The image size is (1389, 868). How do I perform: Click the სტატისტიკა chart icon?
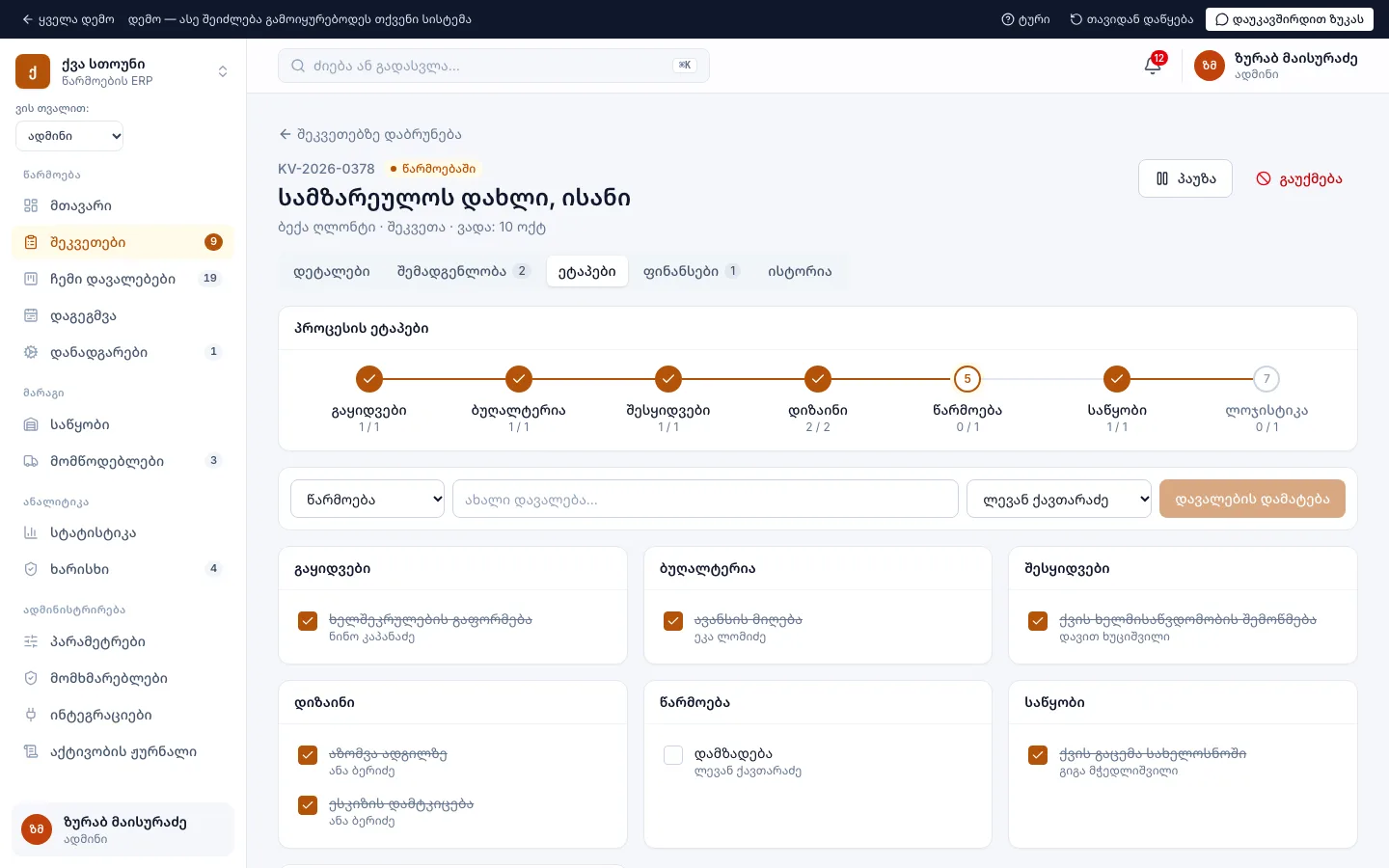[x=31, y=532]
